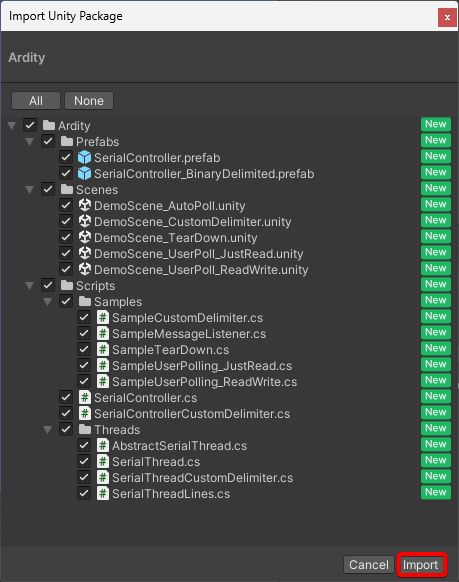Click the SerialController_BinaryDelimited.prefab cube icon

coord(84,173)
